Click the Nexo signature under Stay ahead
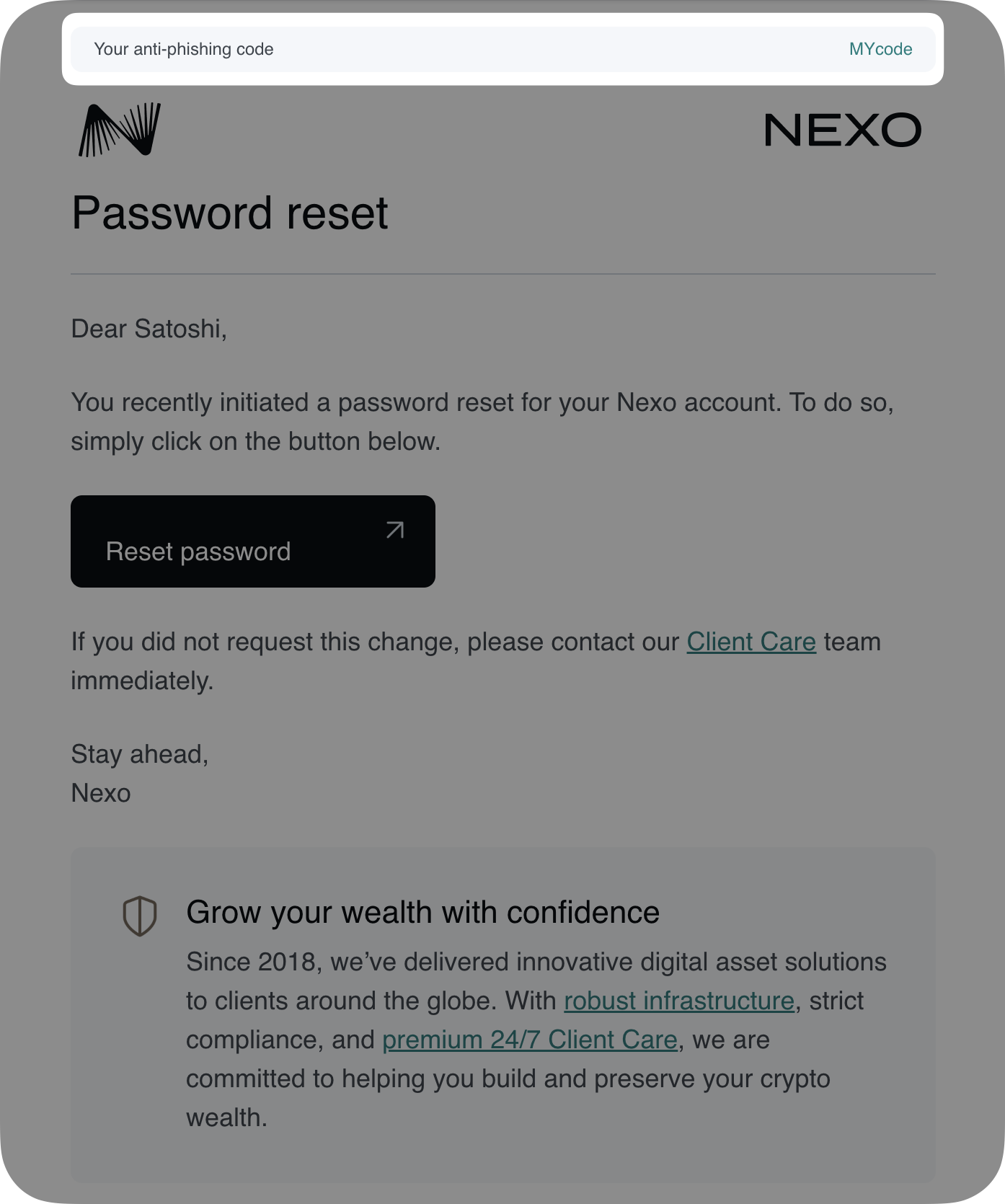 pyautogui.click(x=101, y=793)
